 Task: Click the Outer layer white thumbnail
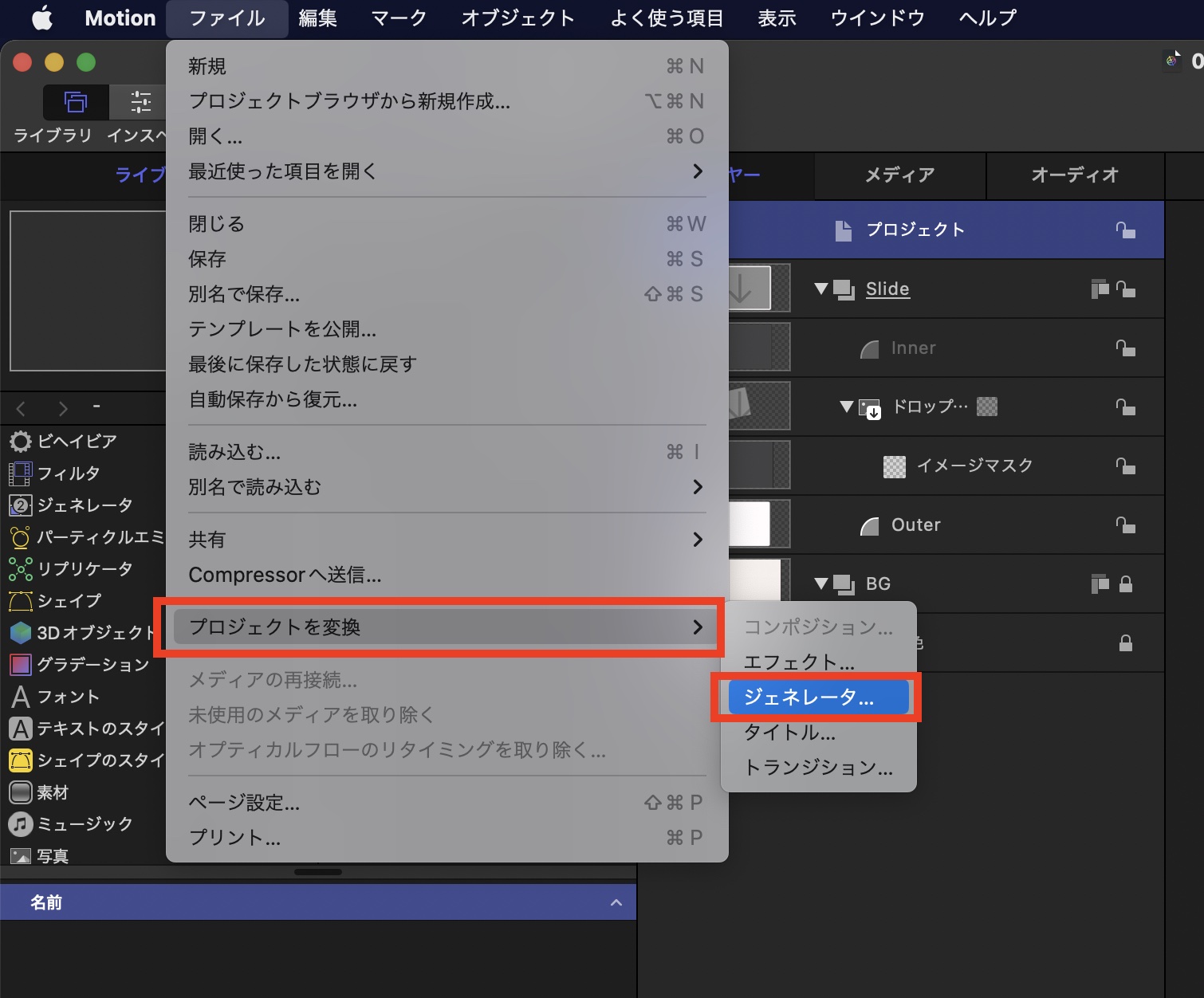point(751,524)
